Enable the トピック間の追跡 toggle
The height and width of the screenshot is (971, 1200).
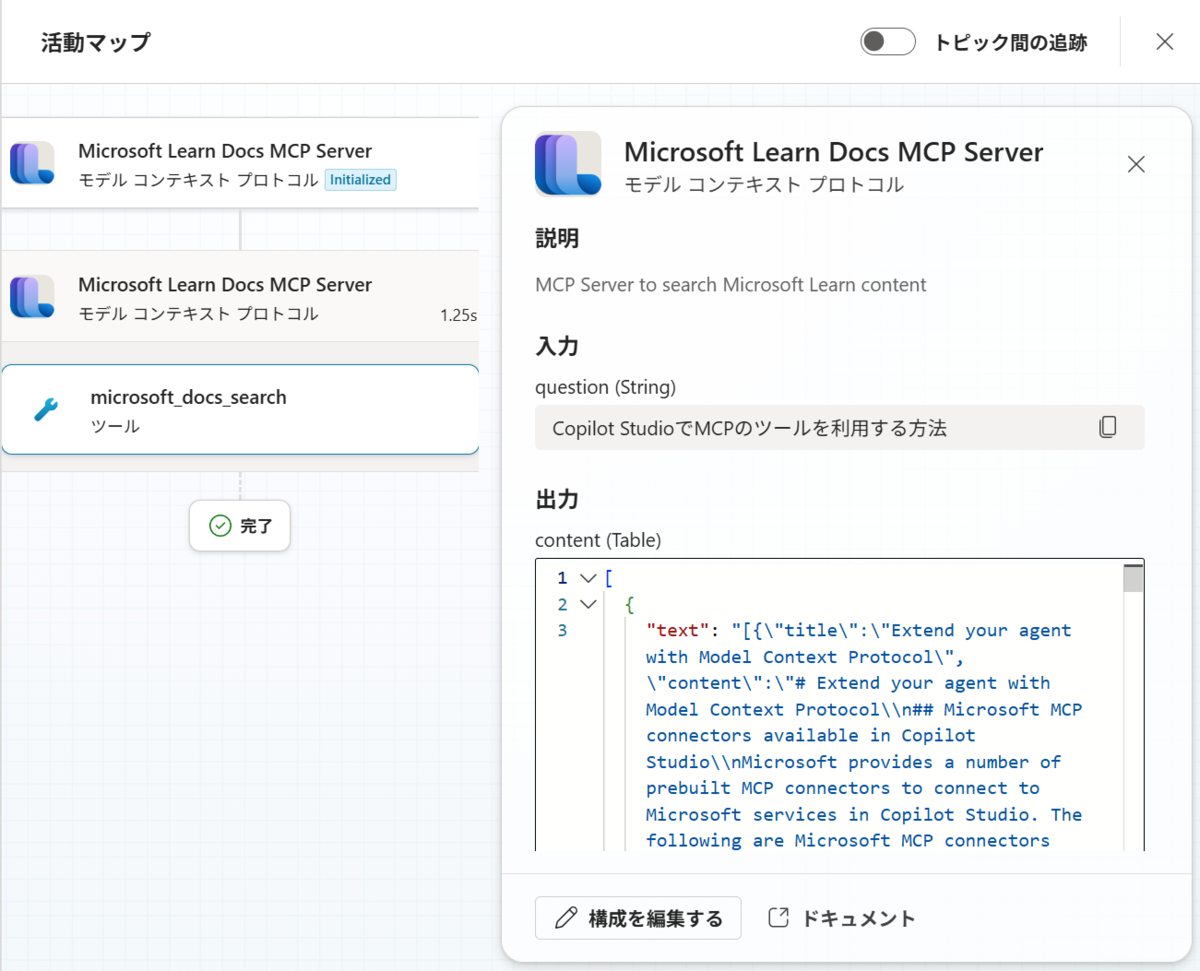(887, 41)
